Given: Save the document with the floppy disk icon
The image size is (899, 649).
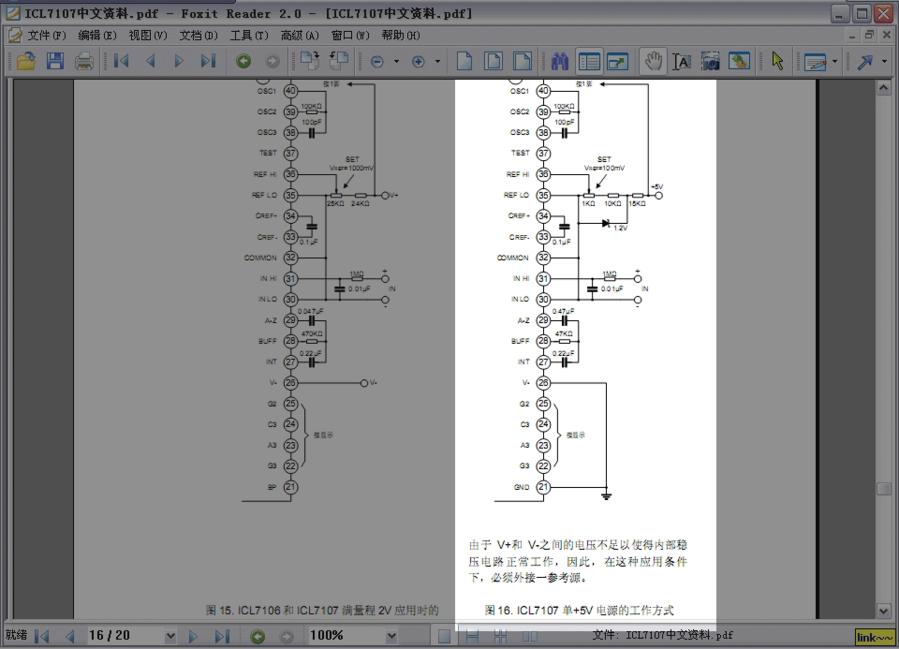Looking at the screenshot, I should (x=55, y=61).
